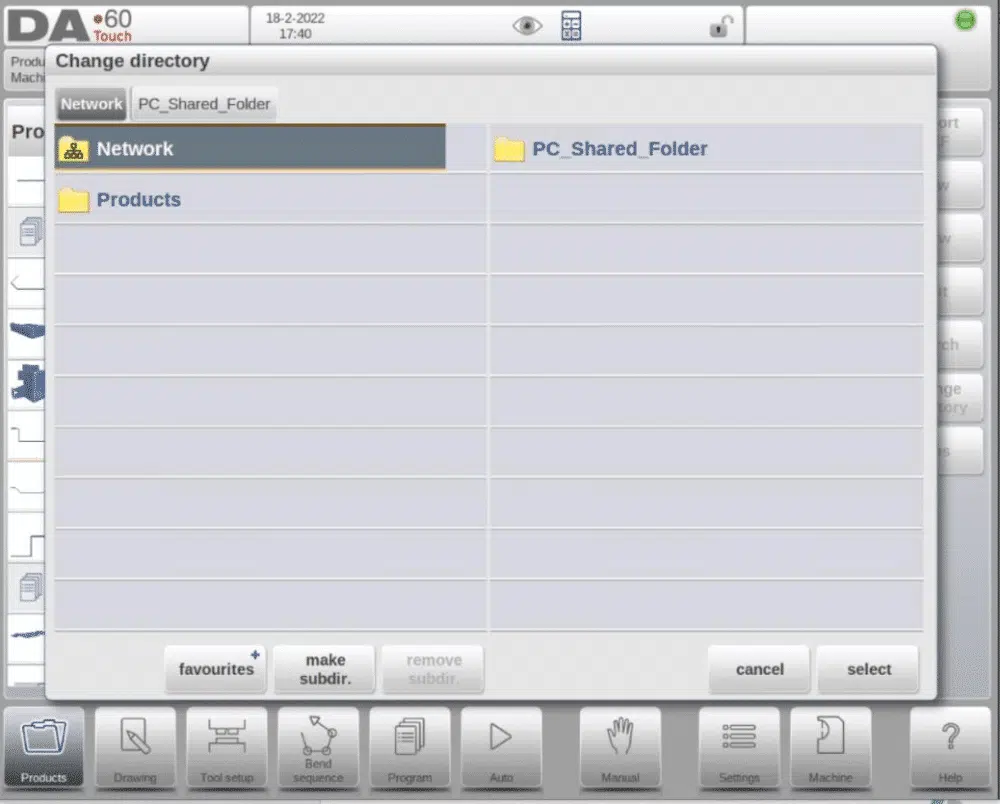Click the eye icon in top bar
Viewport: 1000px width, 804px height.
click(x=527, y=26)
